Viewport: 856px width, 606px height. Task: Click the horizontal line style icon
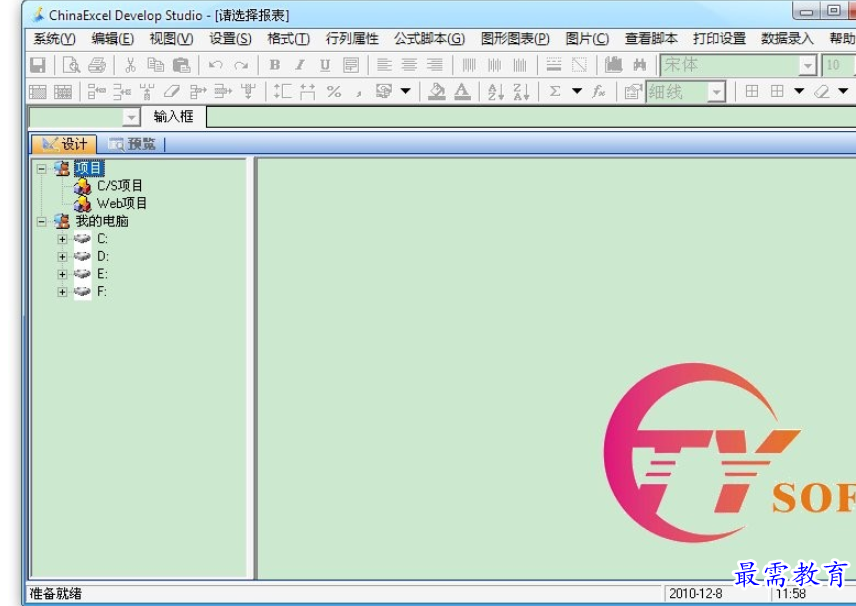point(554,65)
